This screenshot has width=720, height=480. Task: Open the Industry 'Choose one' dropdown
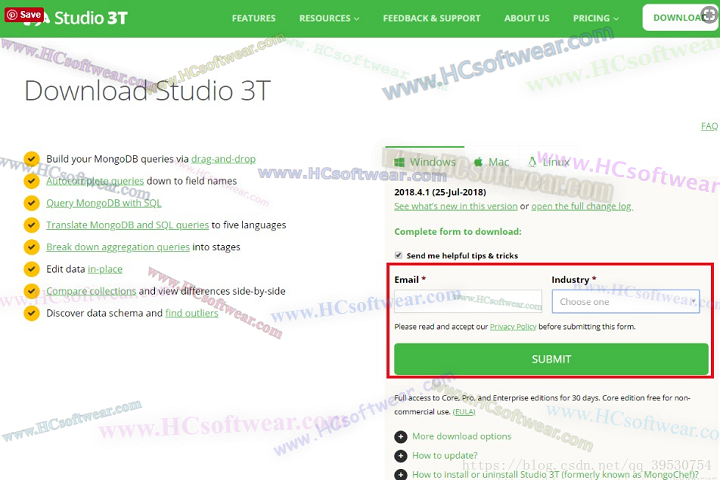(x=625, y=301)
